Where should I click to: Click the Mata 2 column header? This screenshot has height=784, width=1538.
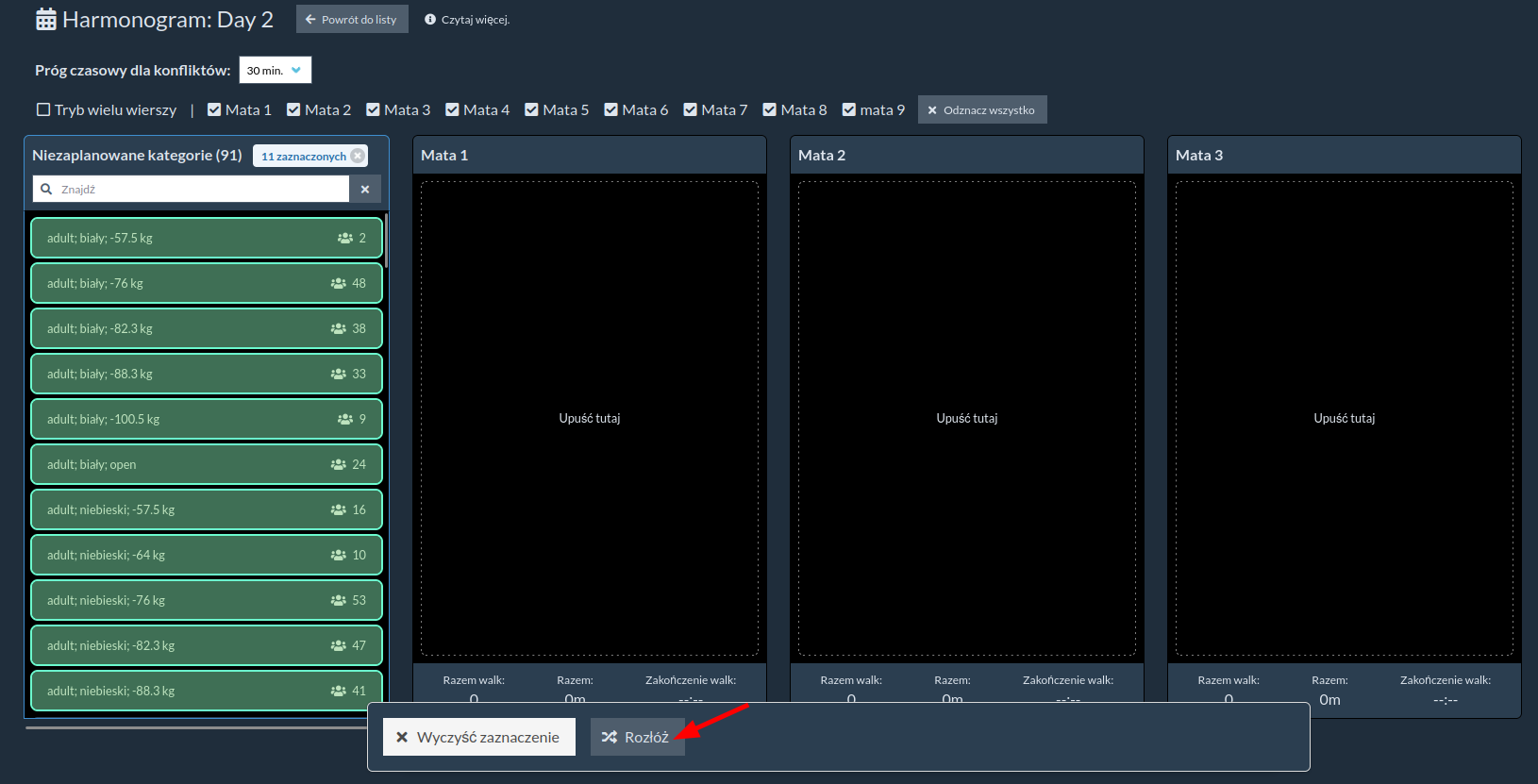click(x=966, y=156)
